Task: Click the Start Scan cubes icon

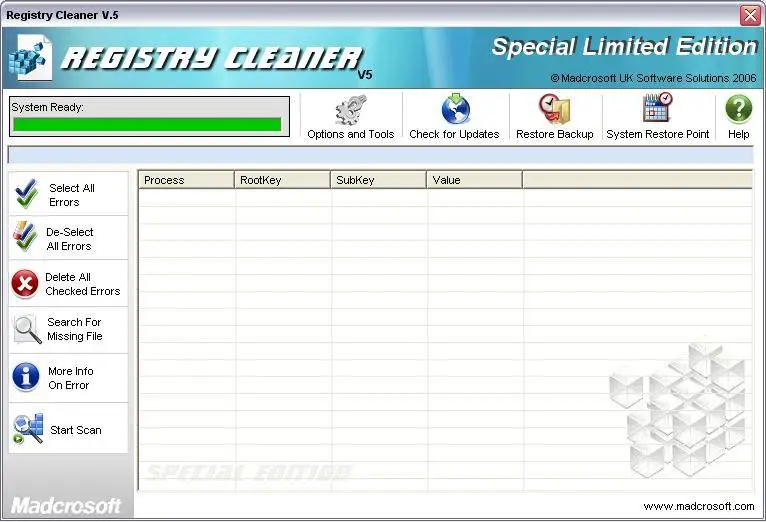Action: click(x=28, y=429)
